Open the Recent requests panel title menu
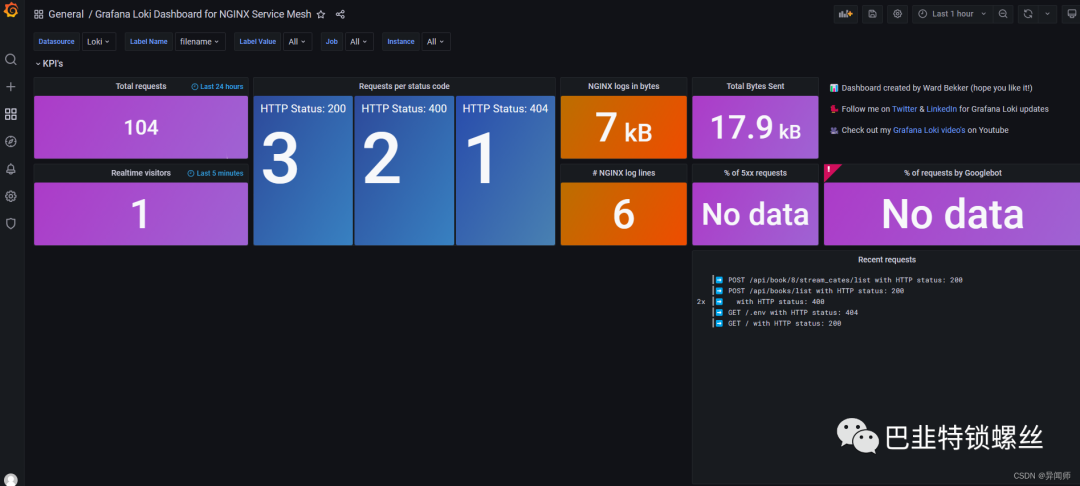1080x486 pixels. click(886, 260)
